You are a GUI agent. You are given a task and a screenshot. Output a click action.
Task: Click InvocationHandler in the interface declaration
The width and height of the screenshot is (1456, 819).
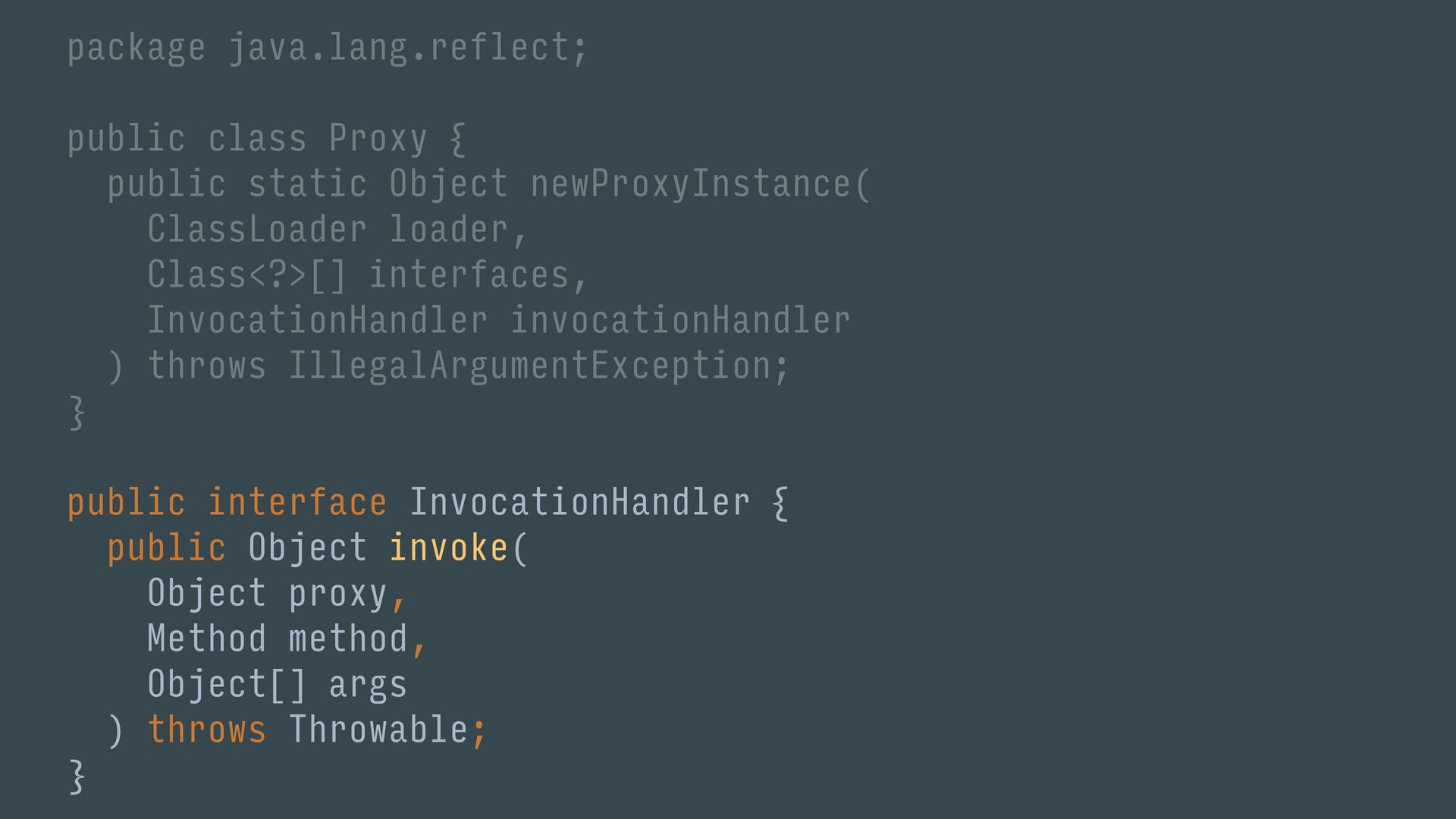(580, 503)
